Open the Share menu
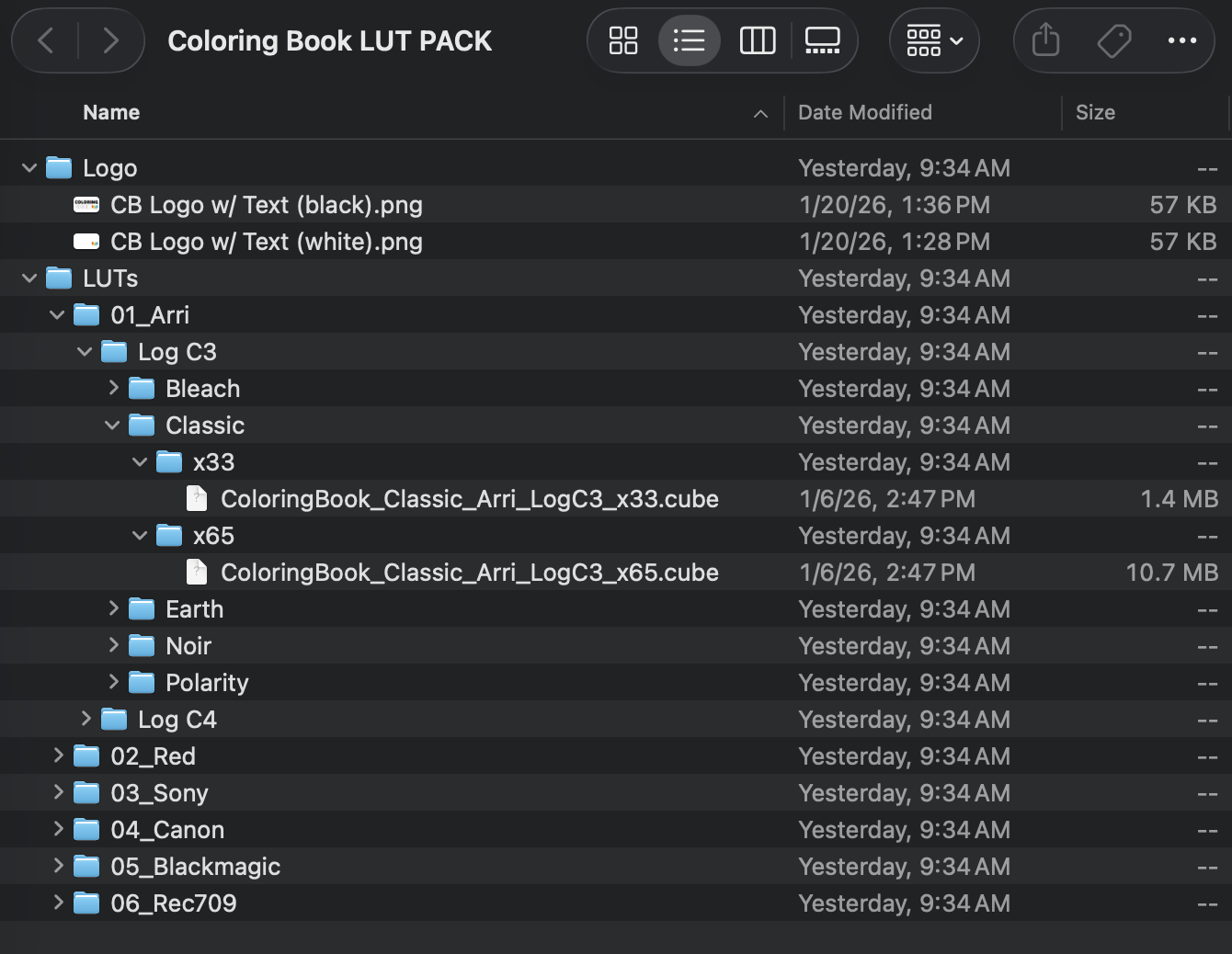The height and width of the screenshot is (954, 1232). pyautogui.click(x=1044, y=40)
